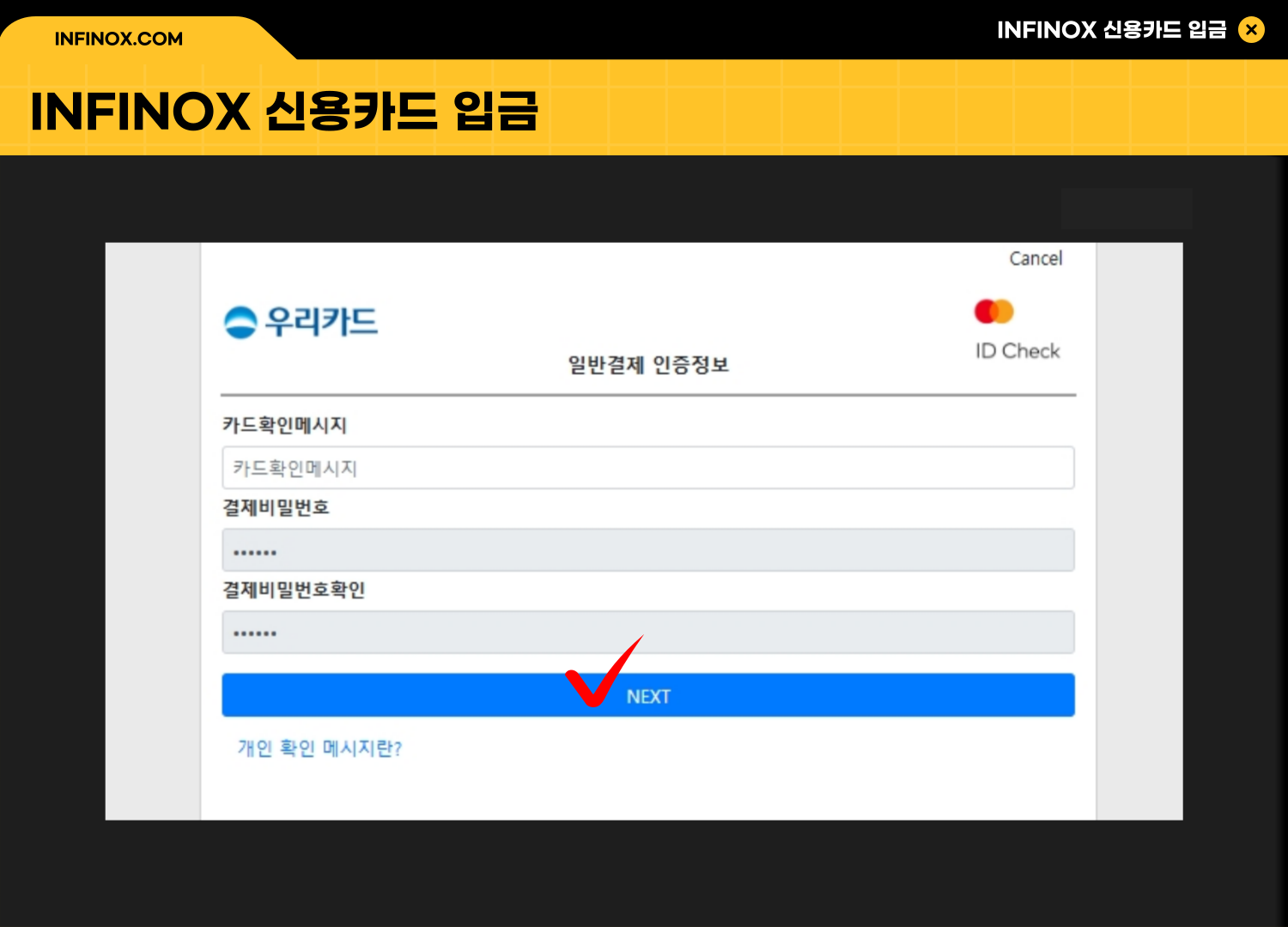The height and width of the screenshot is (927, 1288).
Task: Open the 개인 확인 메시지란? help link
Action: pos(319,748)
